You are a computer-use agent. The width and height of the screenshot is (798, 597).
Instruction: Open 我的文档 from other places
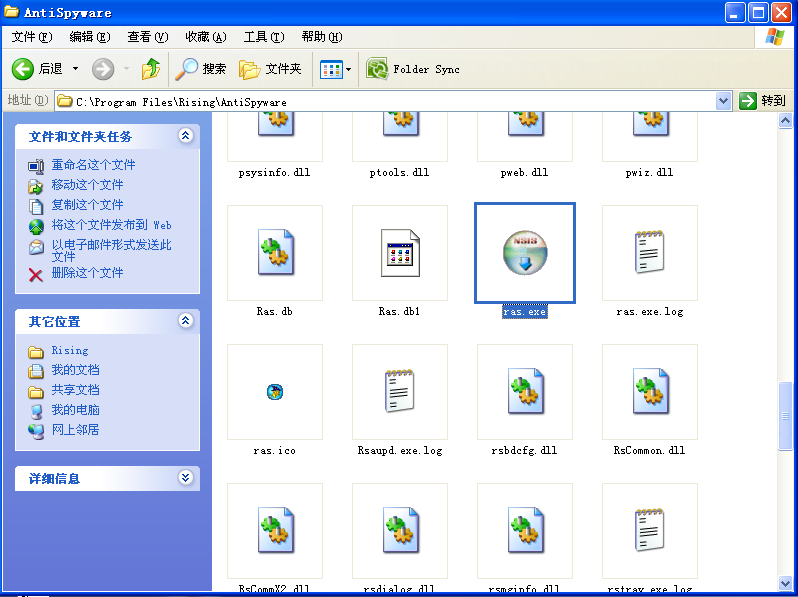click(x=75, y=370)
